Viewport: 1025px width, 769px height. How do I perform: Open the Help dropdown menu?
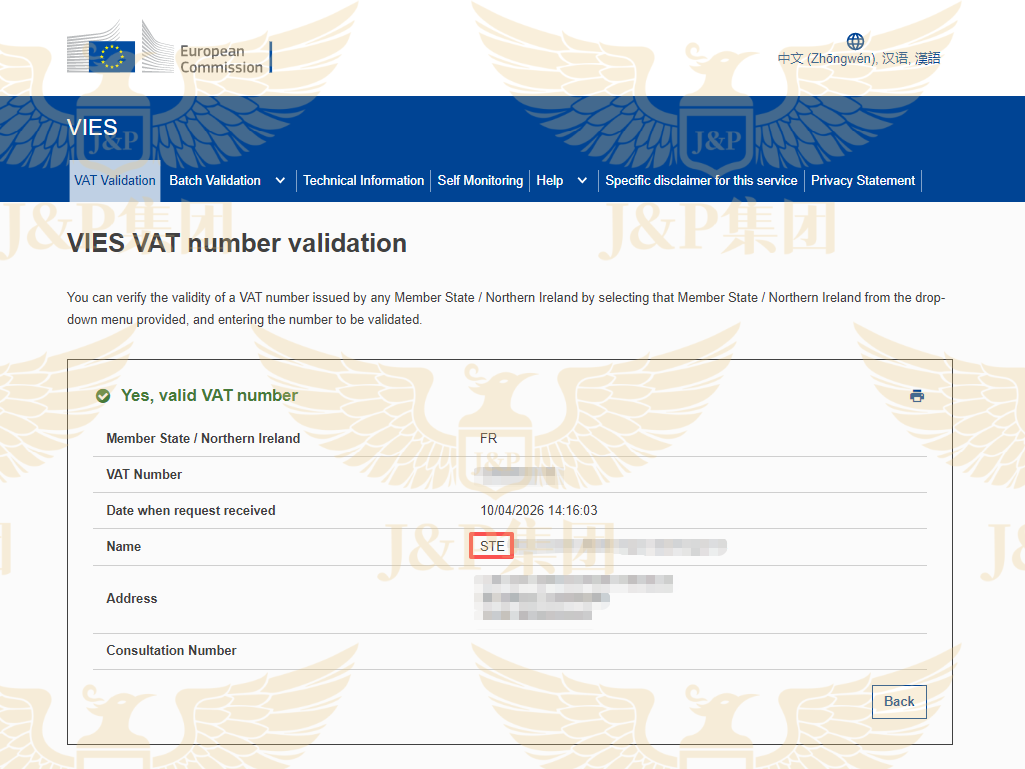tap(549, 180)
